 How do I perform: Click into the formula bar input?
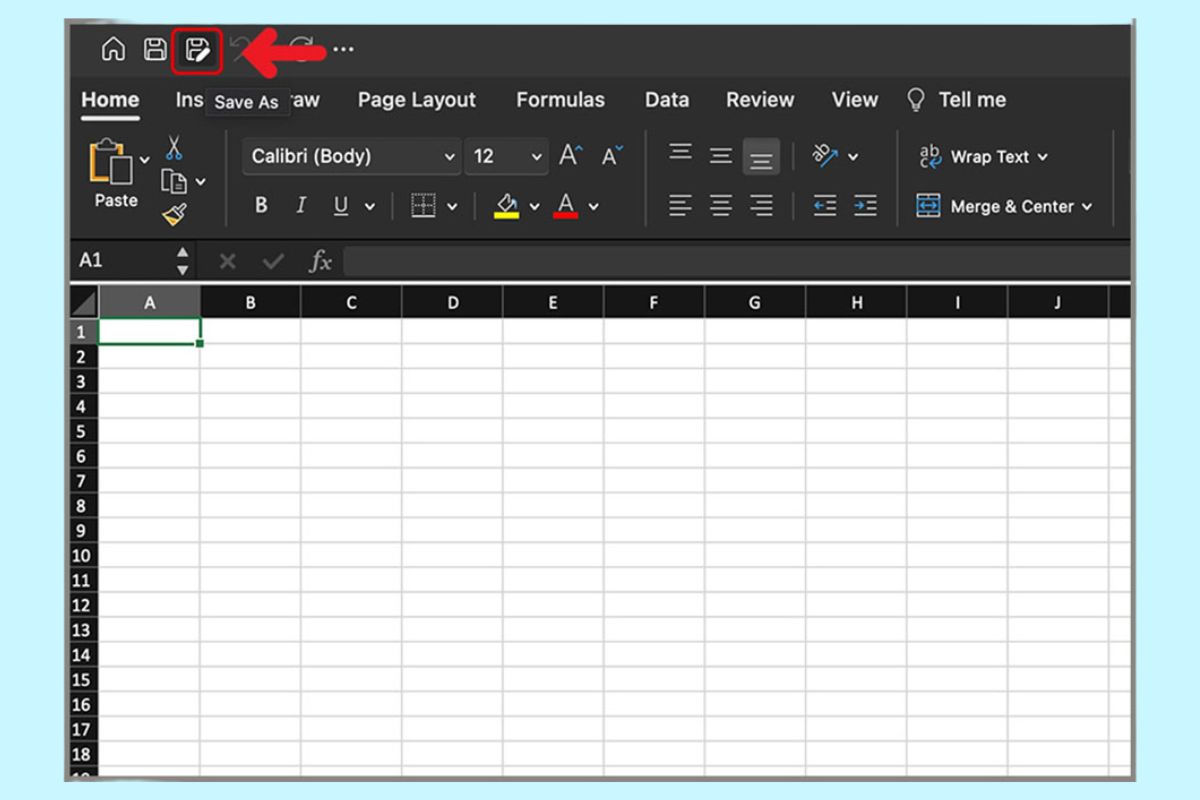pos(737,261)
